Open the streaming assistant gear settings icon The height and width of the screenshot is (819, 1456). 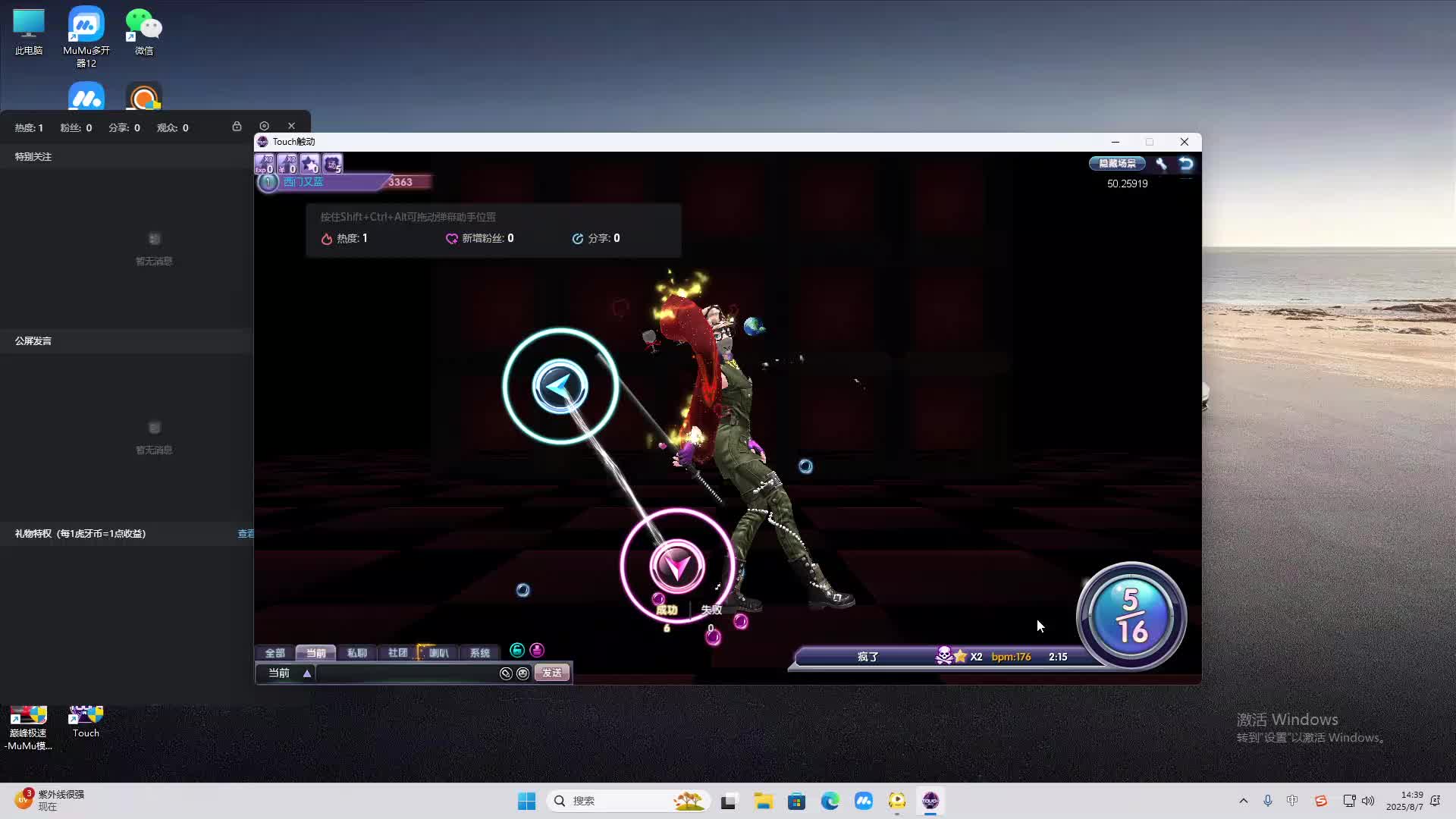point(264,126)
